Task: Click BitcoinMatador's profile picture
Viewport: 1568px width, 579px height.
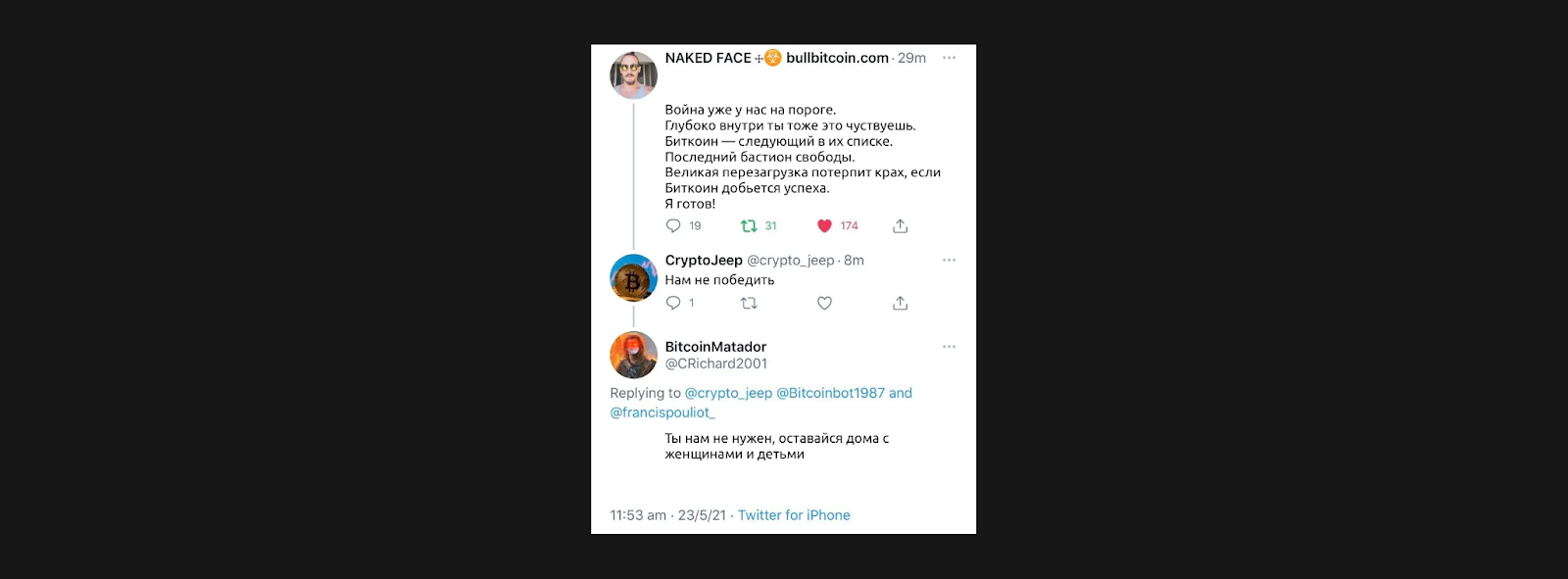Action: click(x=633, y=355)
